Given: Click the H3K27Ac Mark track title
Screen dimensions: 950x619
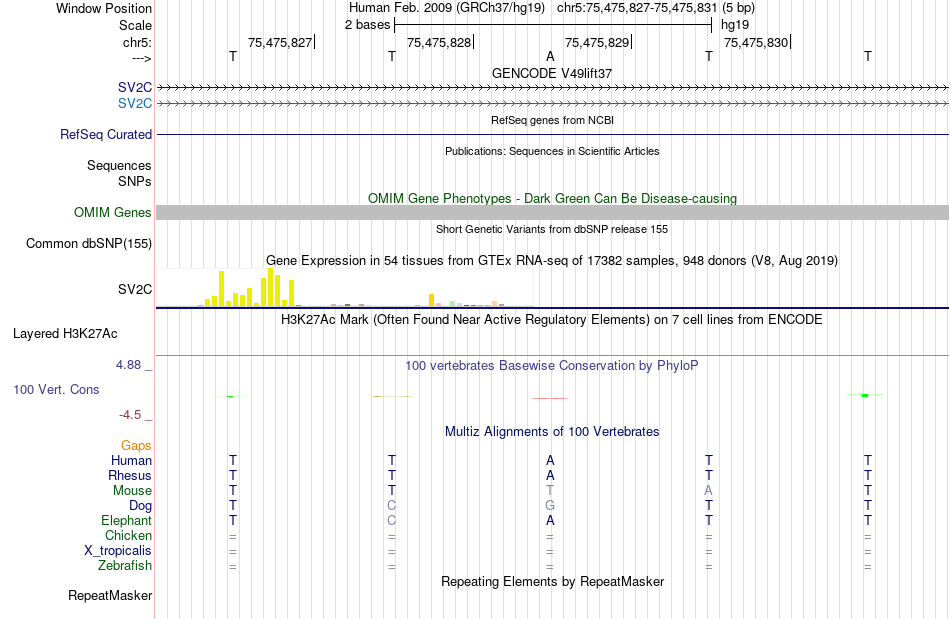Looking at the screenshot, I should 552,320.
